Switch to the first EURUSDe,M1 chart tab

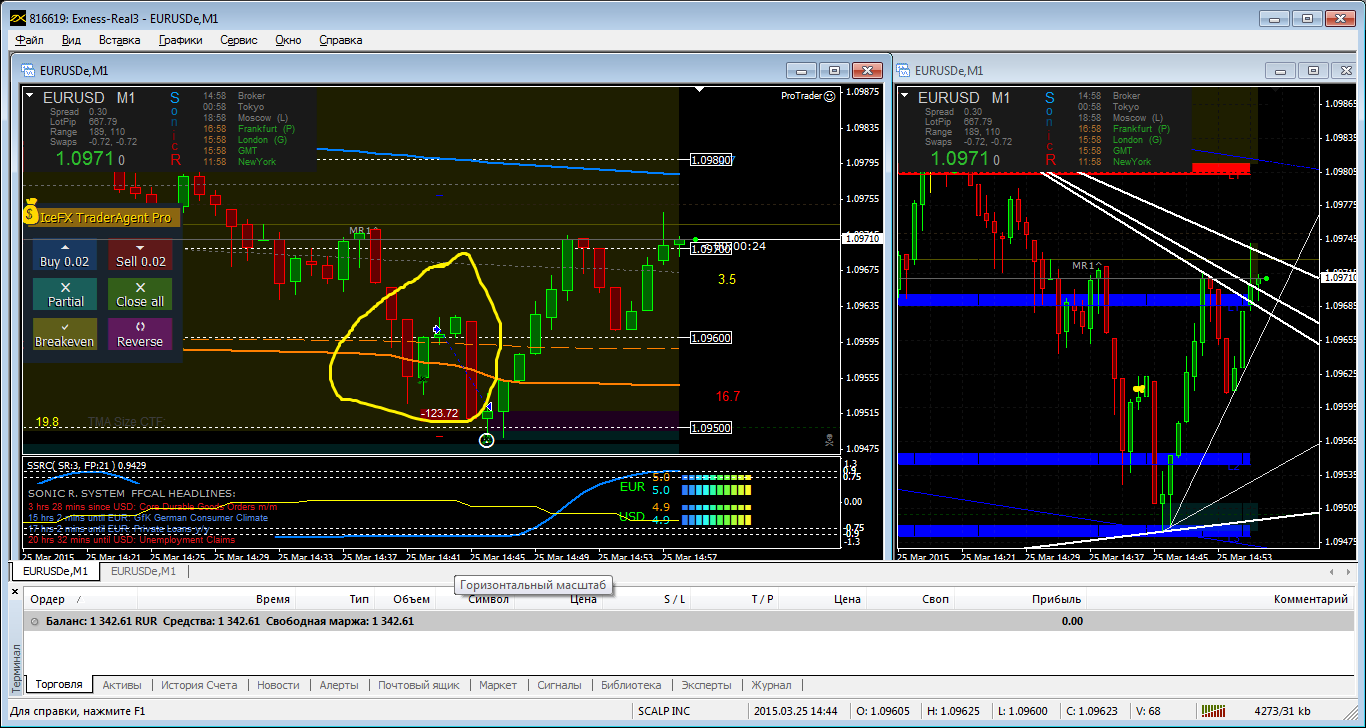(x=55, y=571)
